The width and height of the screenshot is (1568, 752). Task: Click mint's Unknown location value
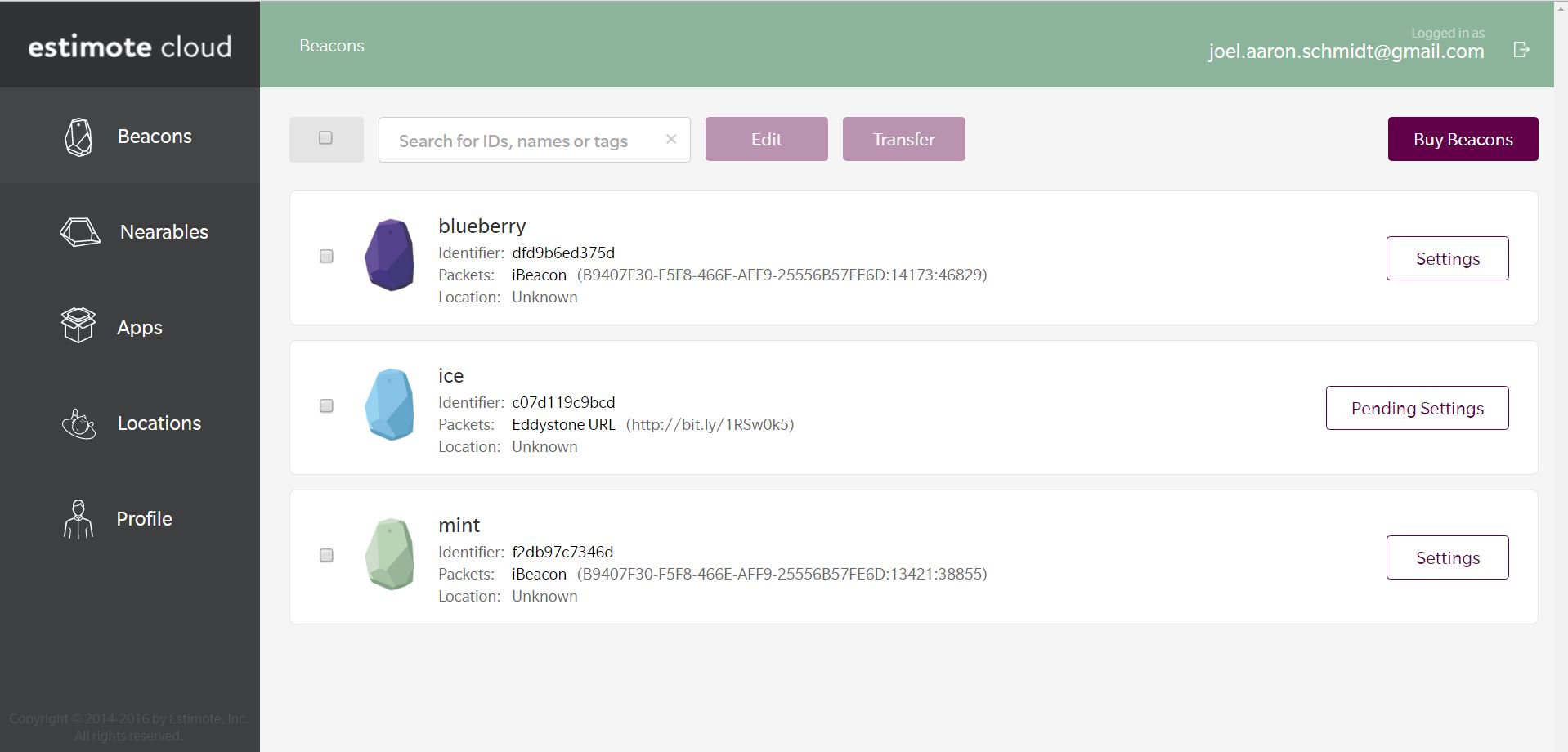click(x=544, y=597)
